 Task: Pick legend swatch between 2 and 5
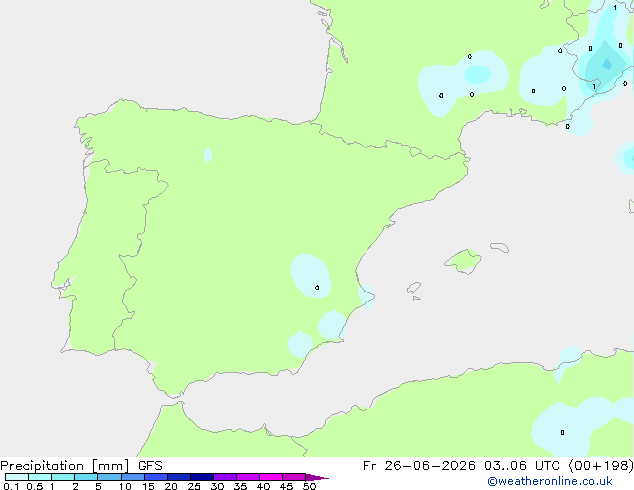click(x=86, y=477)
